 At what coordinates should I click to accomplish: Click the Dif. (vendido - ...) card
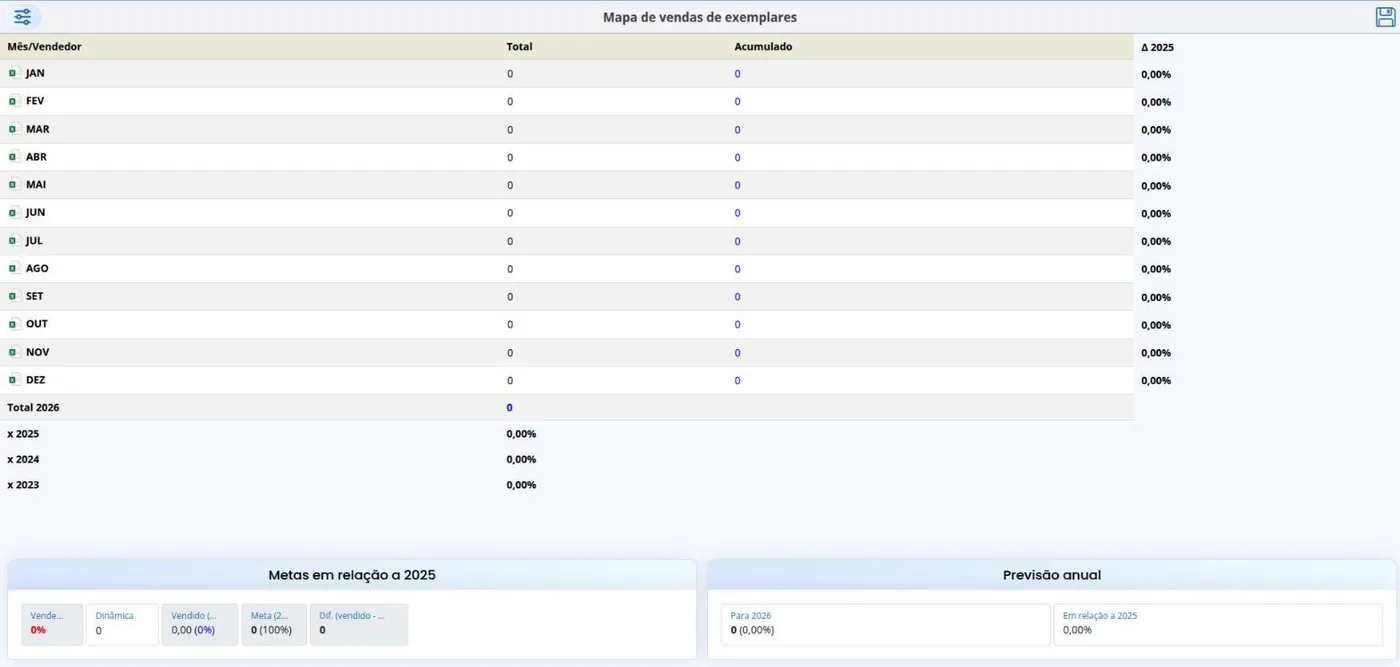[359, 624]
